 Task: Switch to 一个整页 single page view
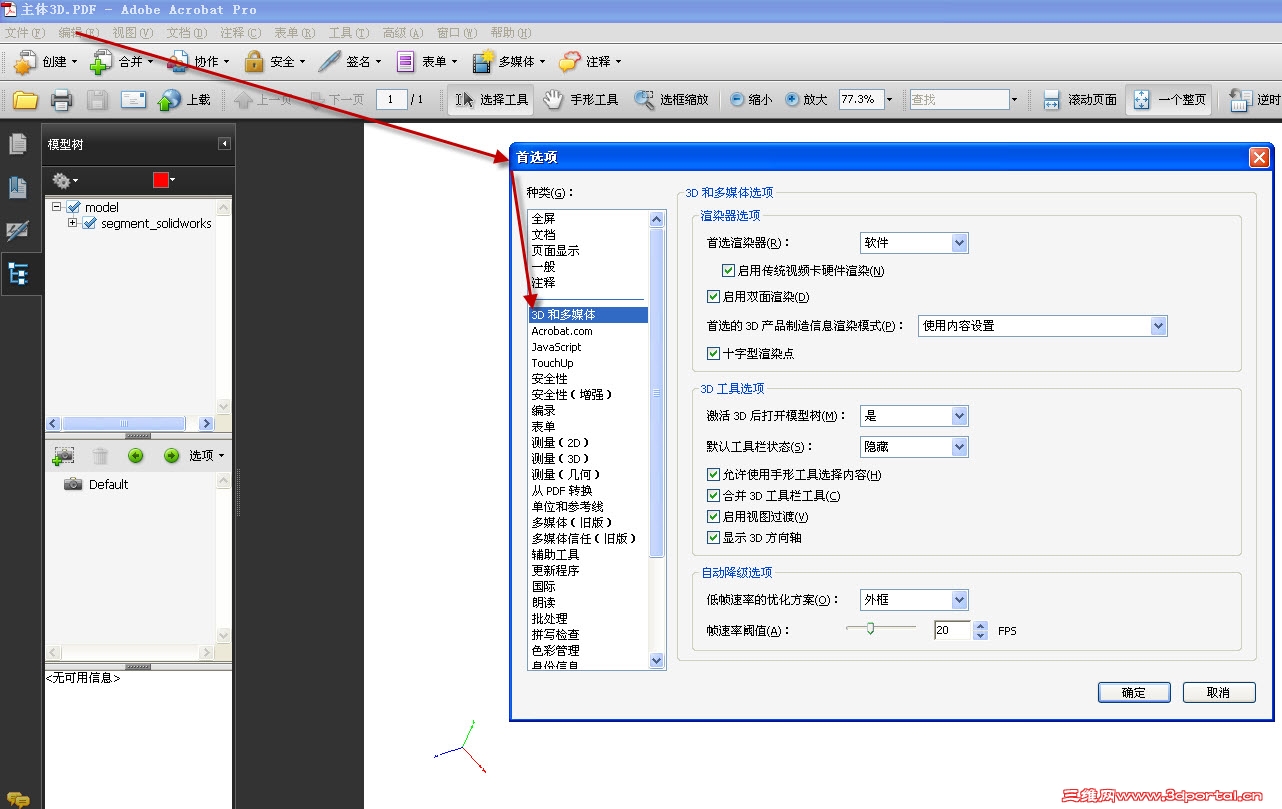pyautogui.click(x=1169, y=100)
